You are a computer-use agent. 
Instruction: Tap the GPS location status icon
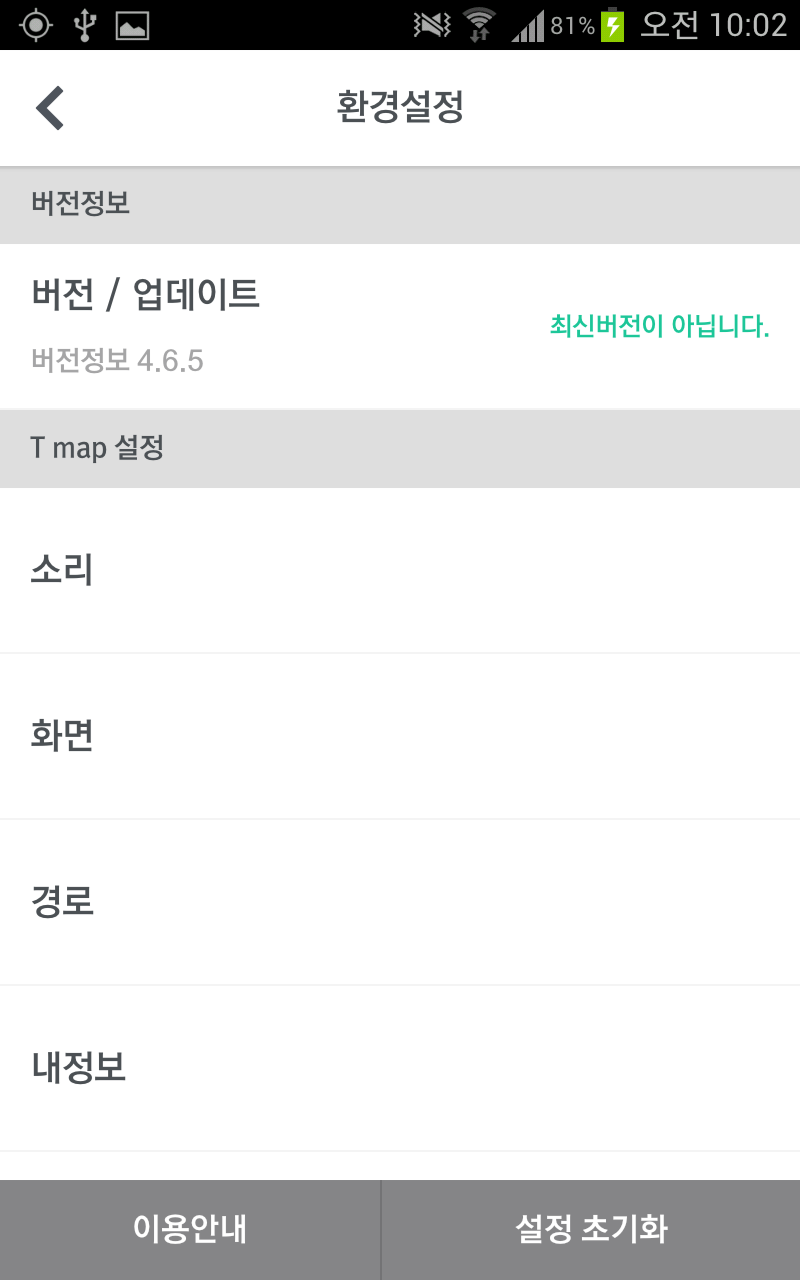36,25
